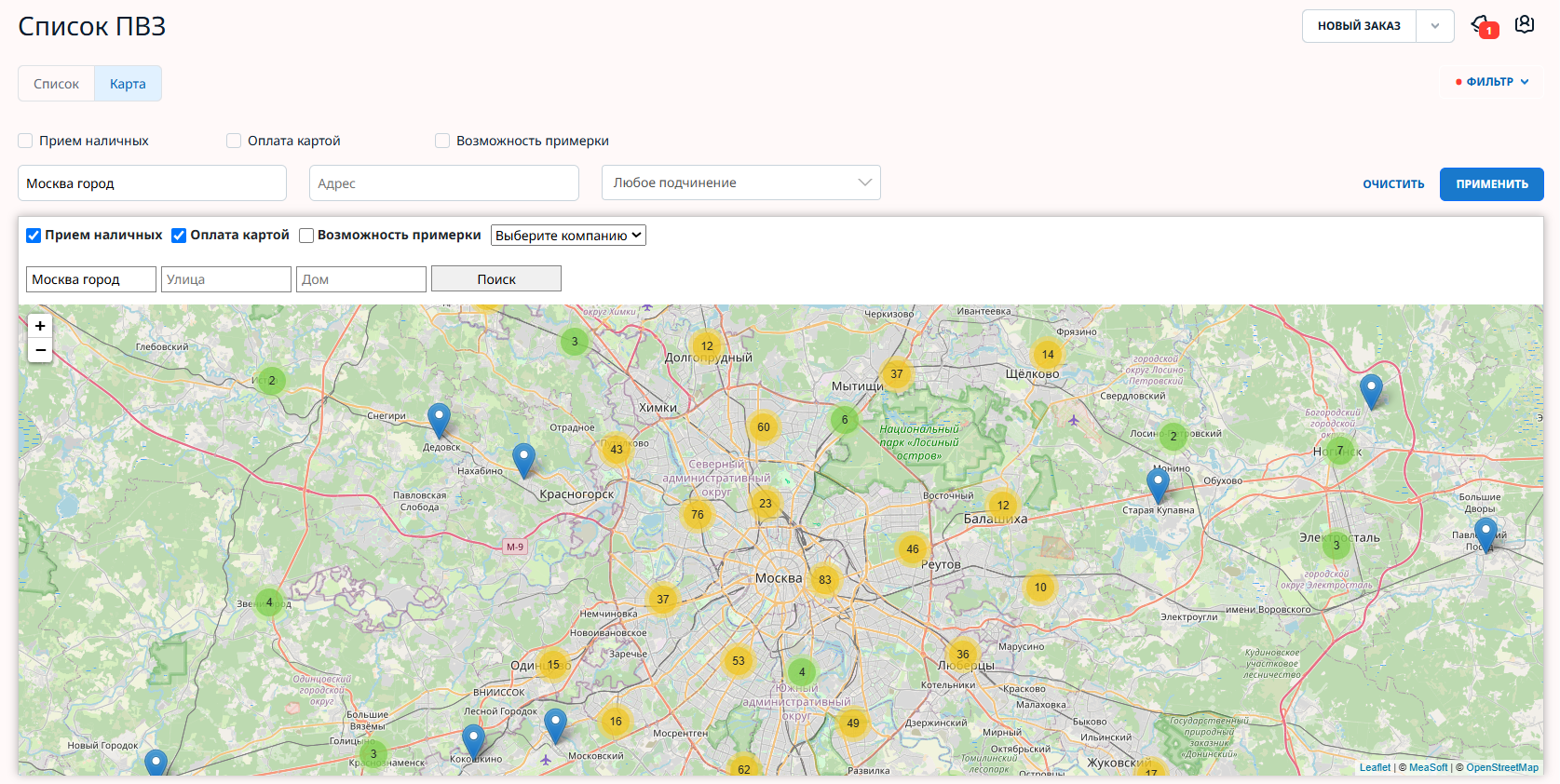Click the blue pin near Дедовск
The width and height of the screenshot is (1560, 784).
(439, 420)
